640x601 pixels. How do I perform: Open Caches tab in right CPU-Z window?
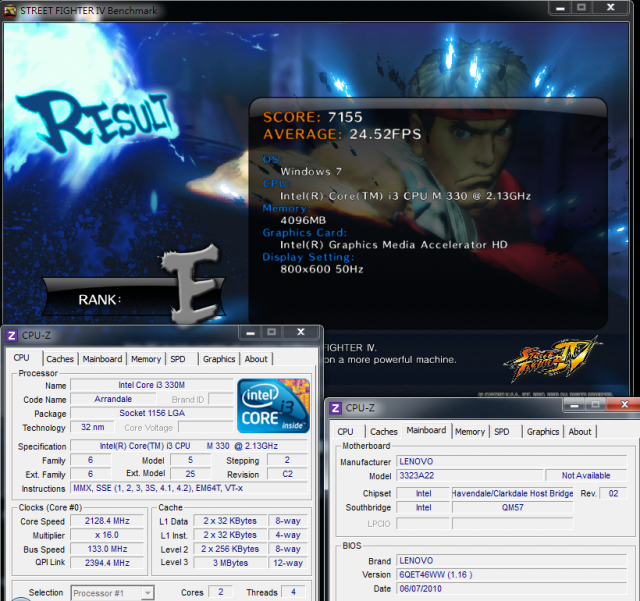[384, 432]
